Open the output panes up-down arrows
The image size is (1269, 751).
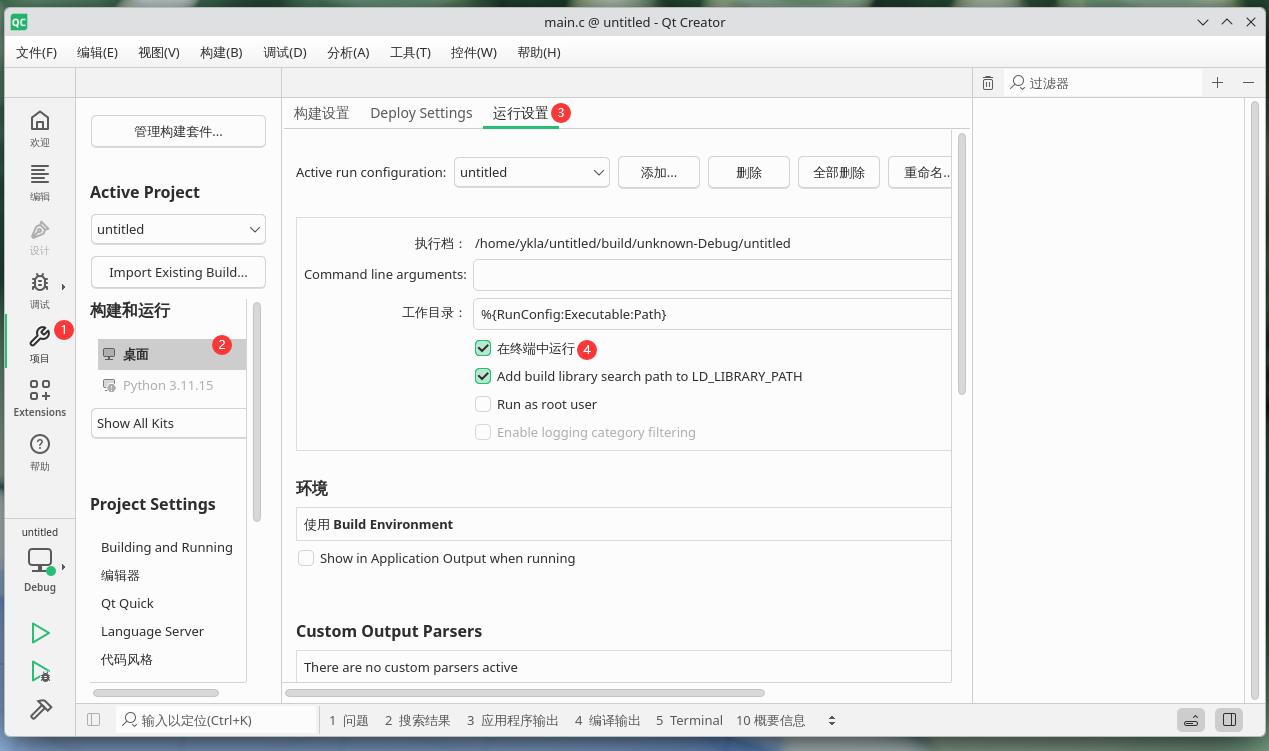click(831, 720)
